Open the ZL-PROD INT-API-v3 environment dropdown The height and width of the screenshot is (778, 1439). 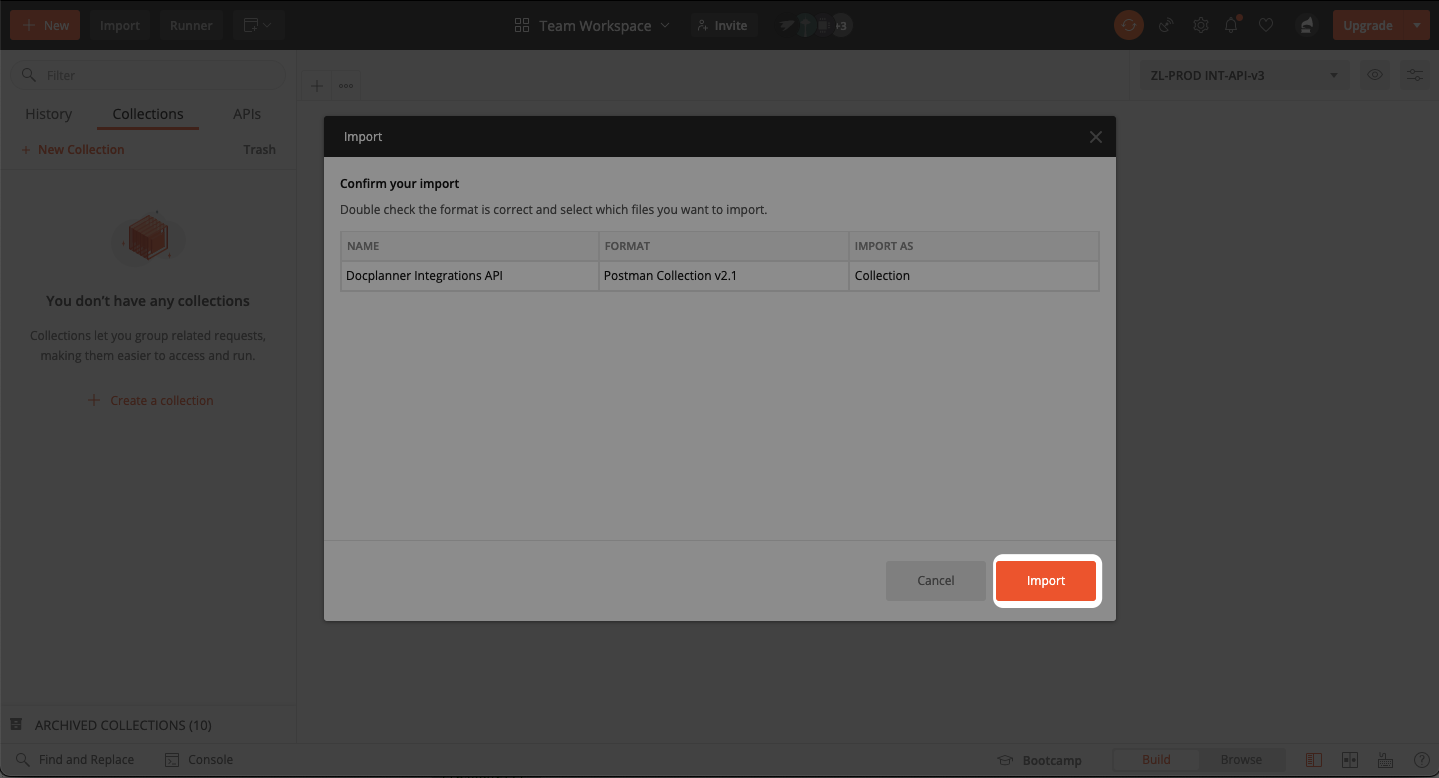(x=1245, y=75)
